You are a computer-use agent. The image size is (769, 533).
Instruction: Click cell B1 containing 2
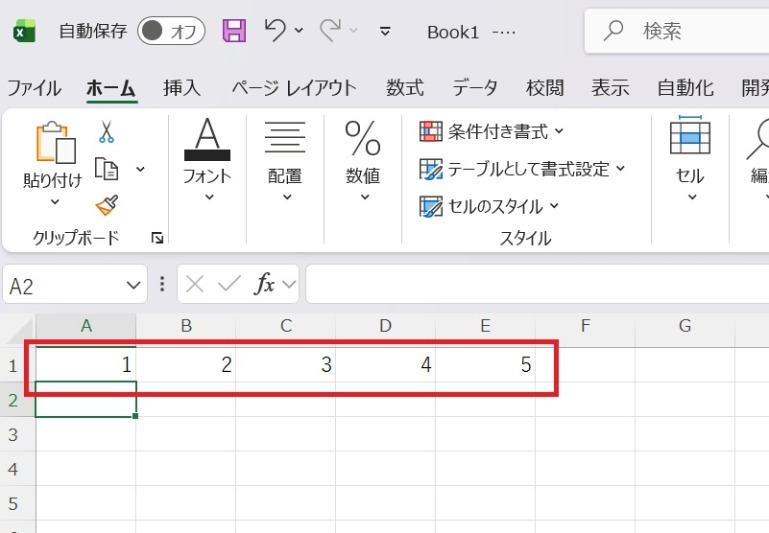[x=186, y=365]
